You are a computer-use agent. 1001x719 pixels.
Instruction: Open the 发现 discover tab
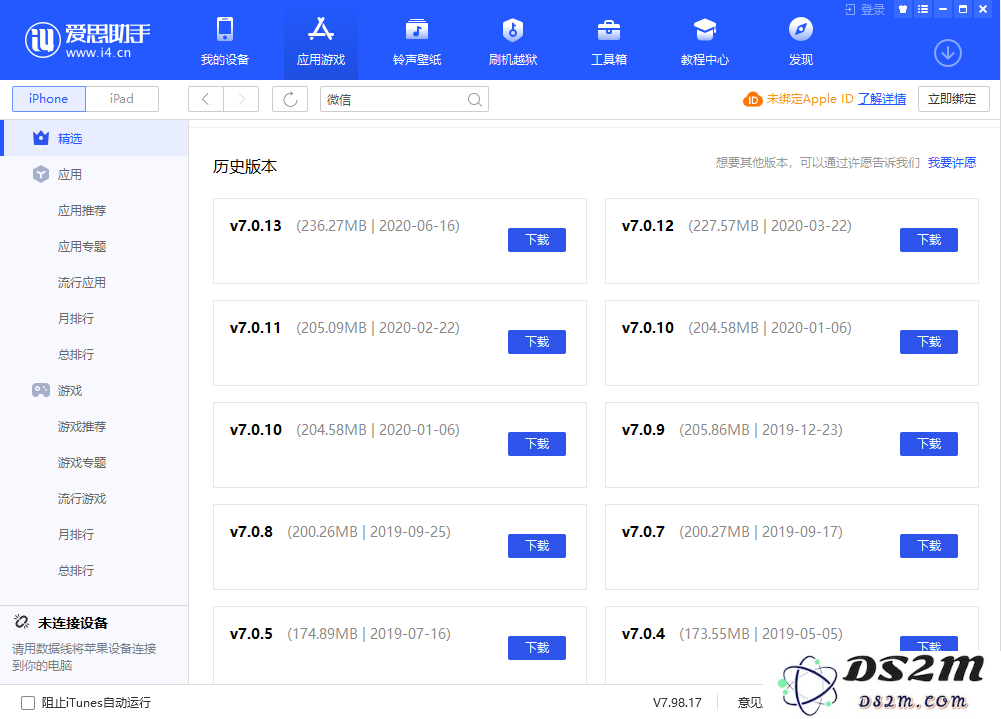(801, 42)
